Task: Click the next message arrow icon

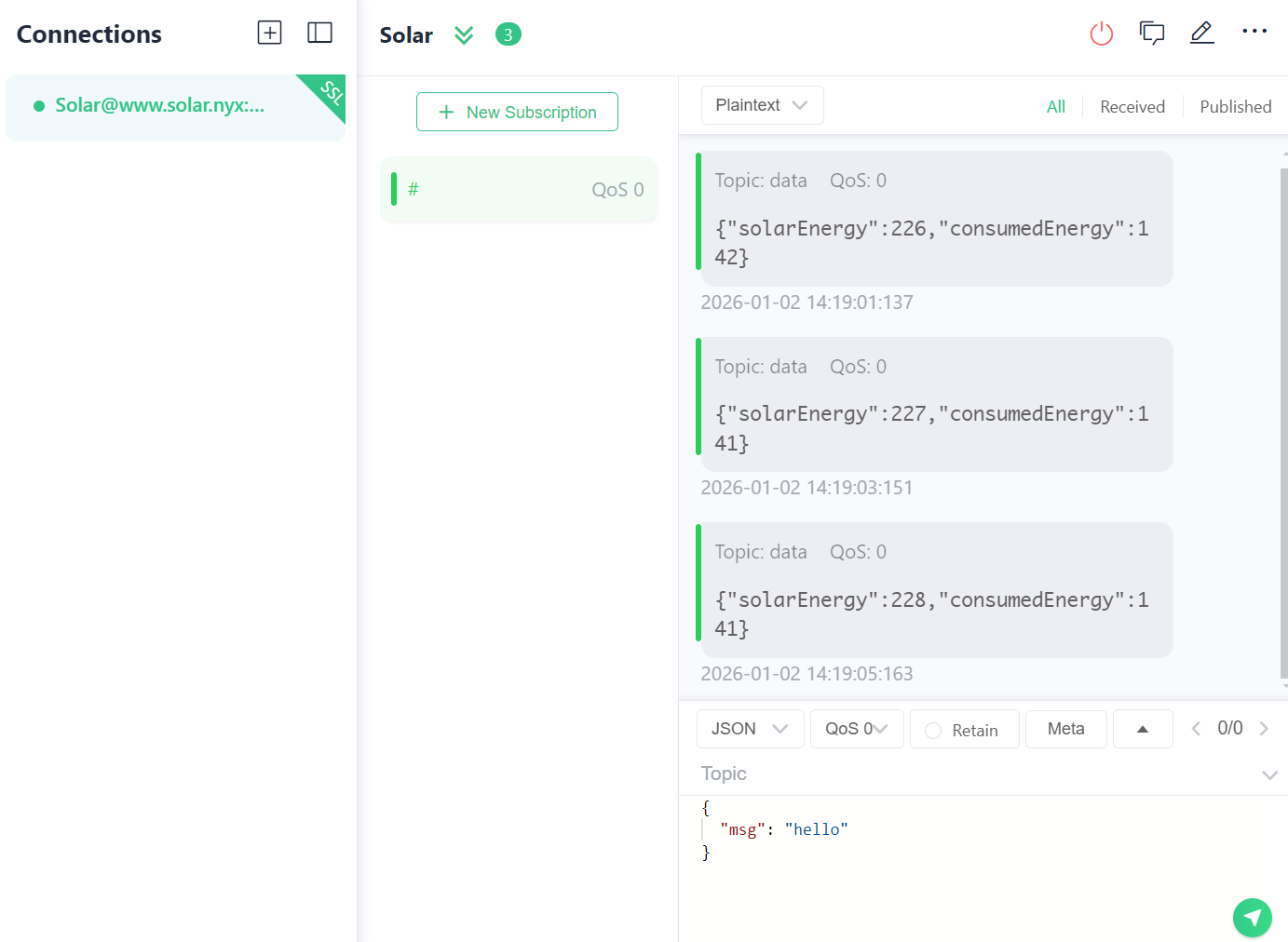Action: [x=1264, y=729]
